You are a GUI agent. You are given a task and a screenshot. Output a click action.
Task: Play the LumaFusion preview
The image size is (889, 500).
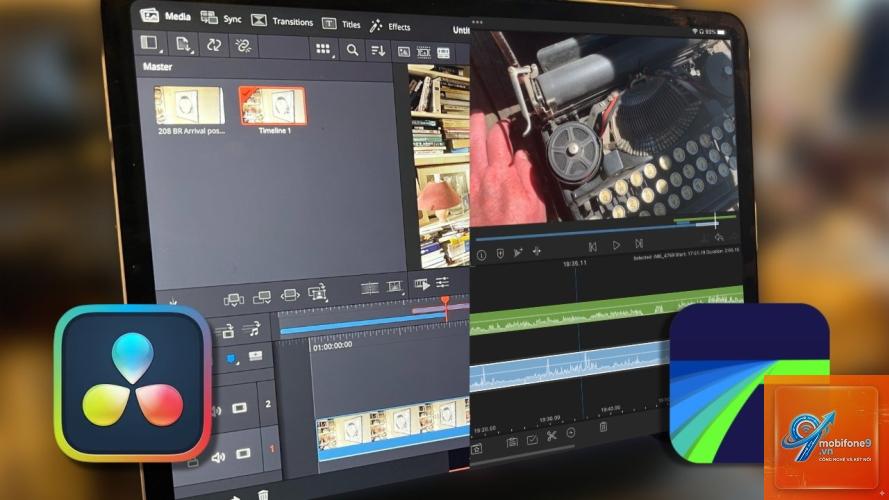coord(616,245)
